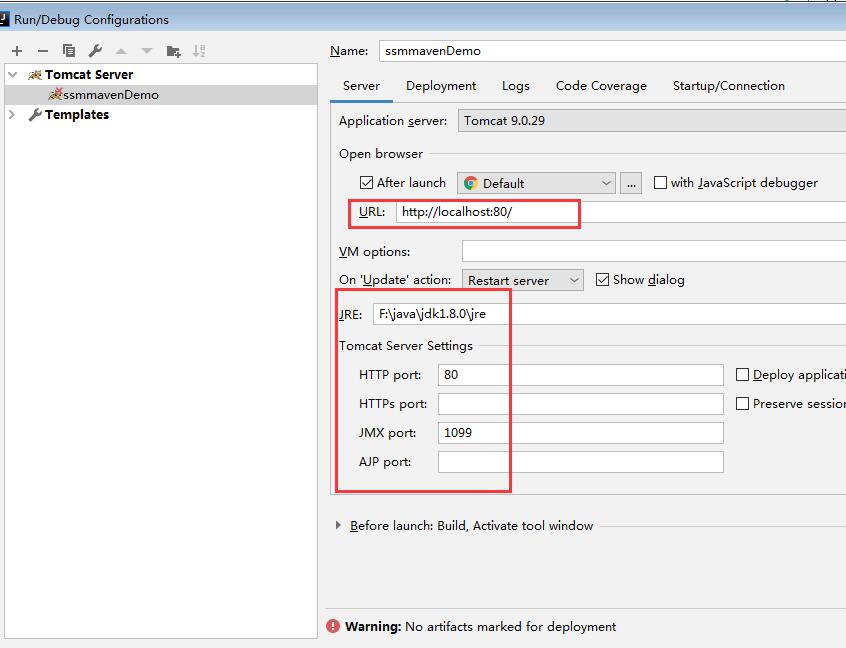Image resolution: width=846 pixels, height=648 pixels.
Task: Open the Restart server action dropdown
Action: [x=522, y=280]
